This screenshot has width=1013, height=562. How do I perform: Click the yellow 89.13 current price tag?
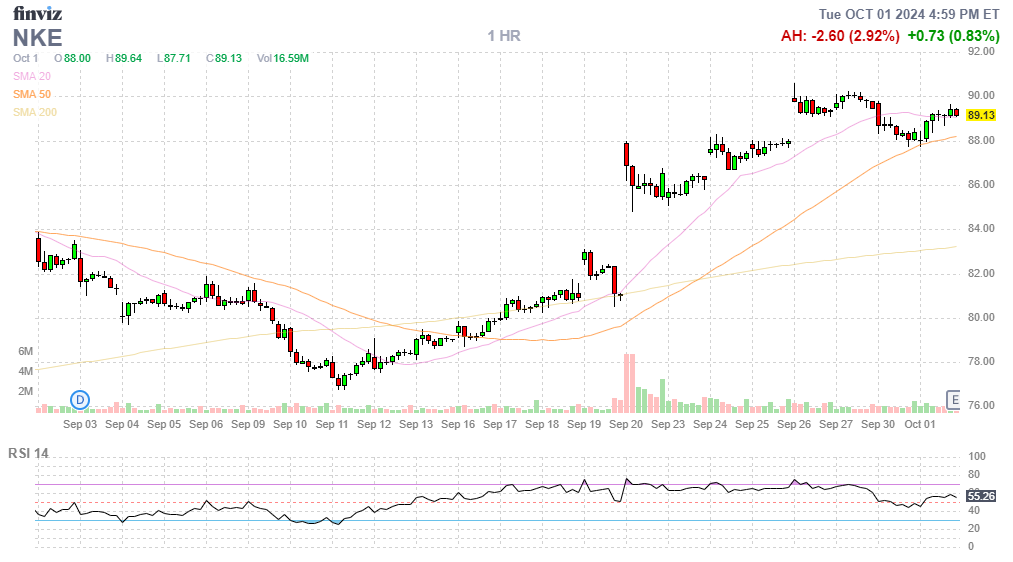pyautogui.click(x=982, y=115)
